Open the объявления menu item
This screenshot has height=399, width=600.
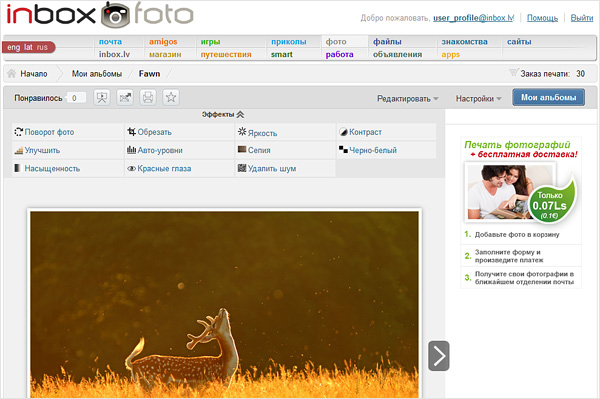point(397,54)
